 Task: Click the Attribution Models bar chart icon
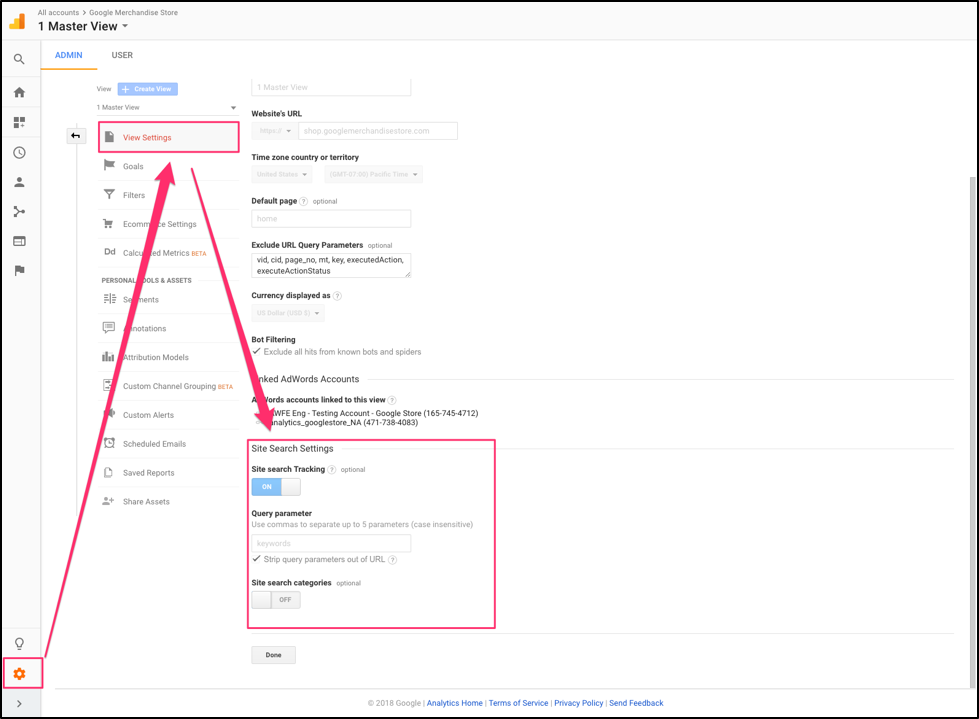click(x=108, y=356)
